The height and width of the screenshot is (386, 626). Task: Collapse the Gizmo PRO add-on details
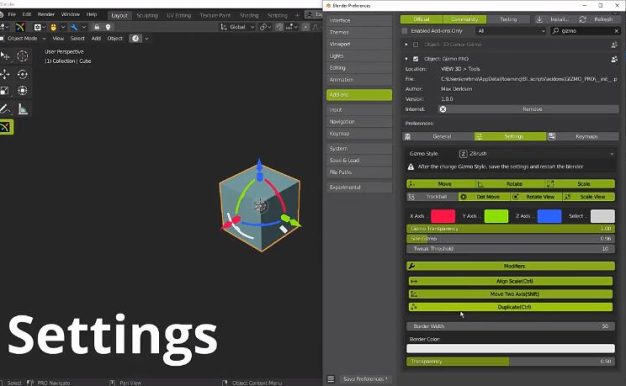point(406,59)
